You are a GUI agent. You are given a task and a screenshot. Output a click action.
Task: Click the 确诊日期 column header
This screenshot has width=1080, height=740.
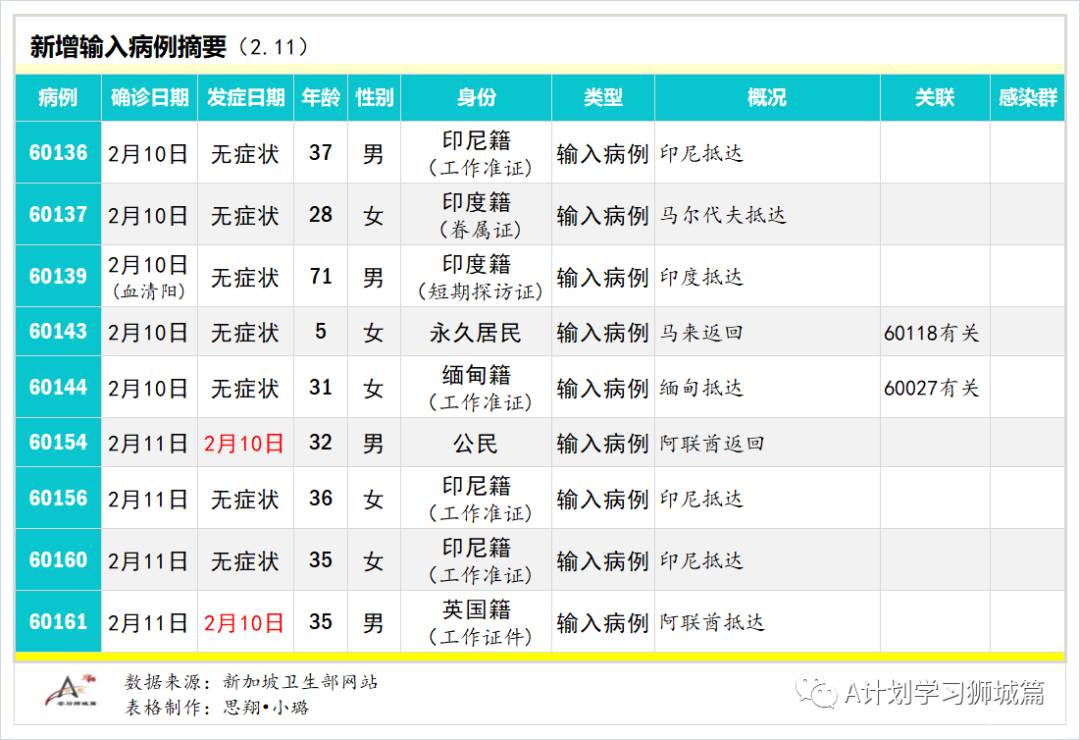pyautogui.click(x=148, y=97)
